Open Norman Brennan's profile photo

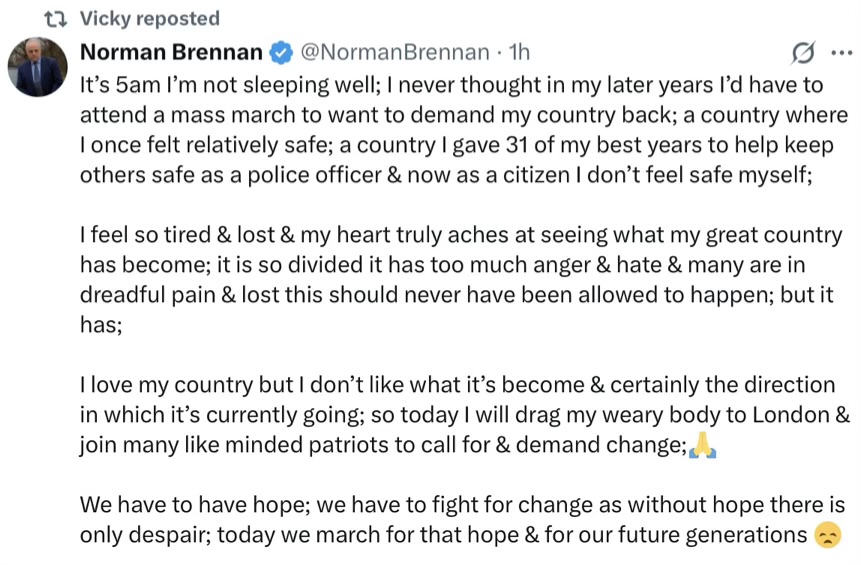tap(37, 67)
